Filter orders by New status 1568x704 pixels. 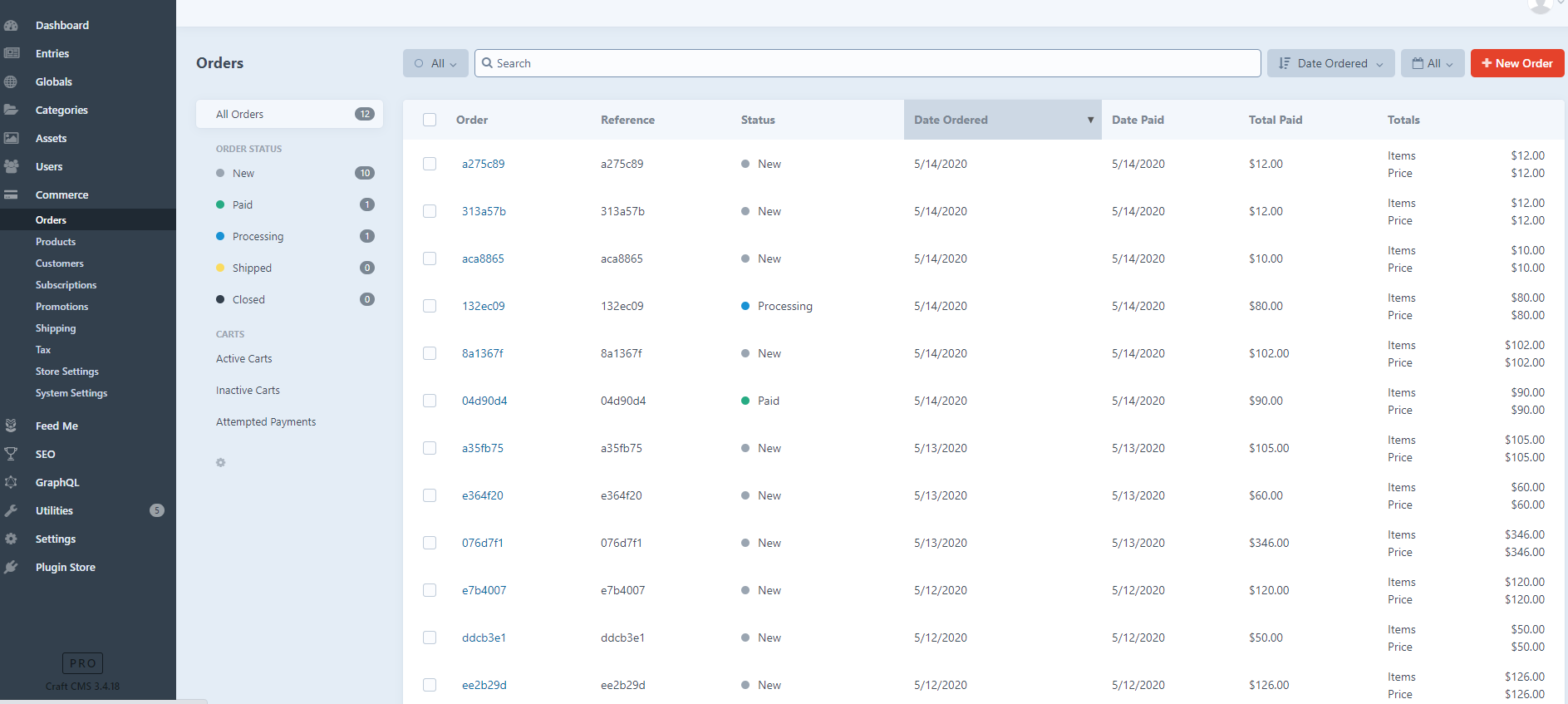coord(289,173)
